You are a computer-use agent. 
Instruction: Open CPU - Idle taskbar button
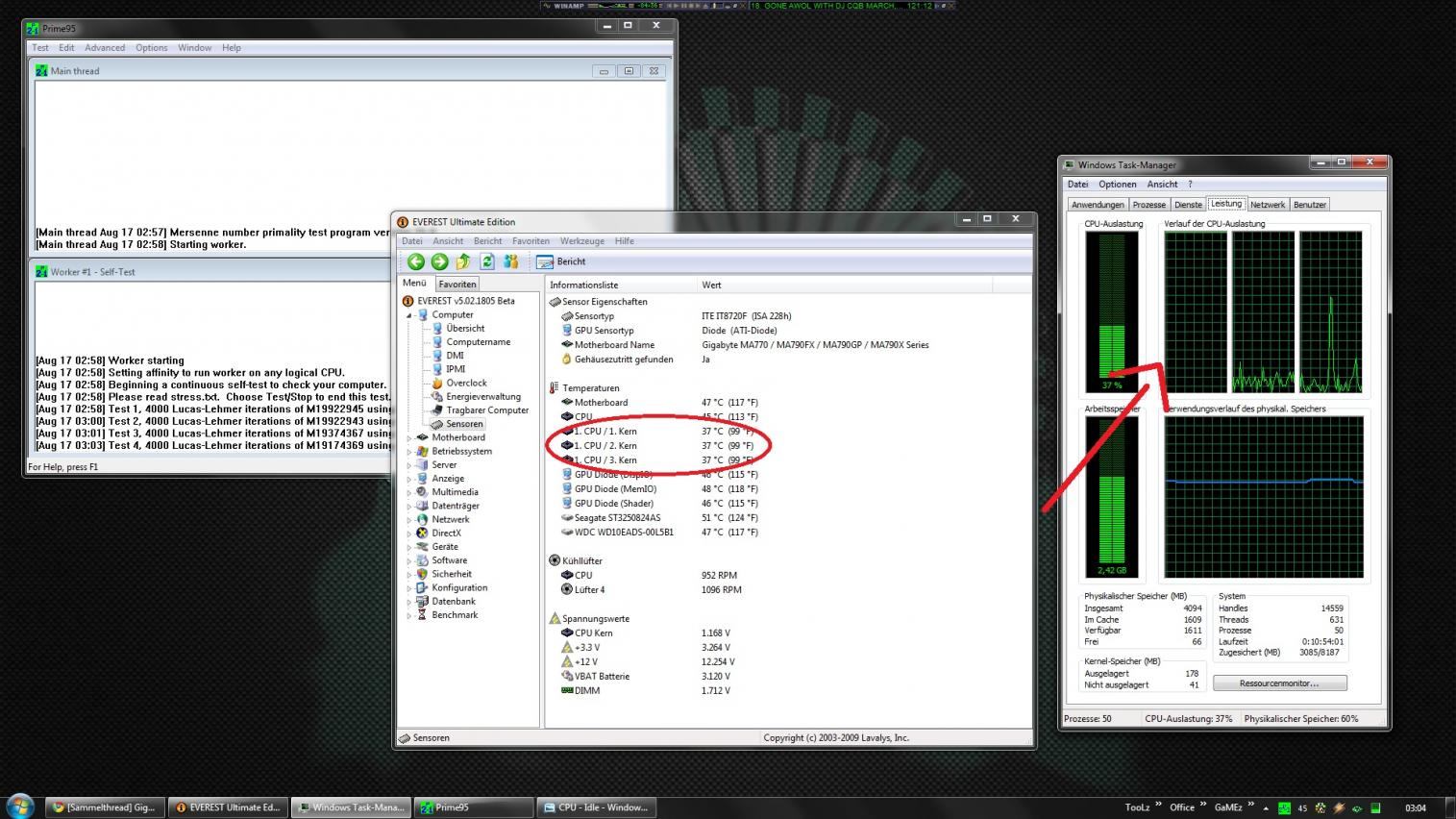pos(596,807)
